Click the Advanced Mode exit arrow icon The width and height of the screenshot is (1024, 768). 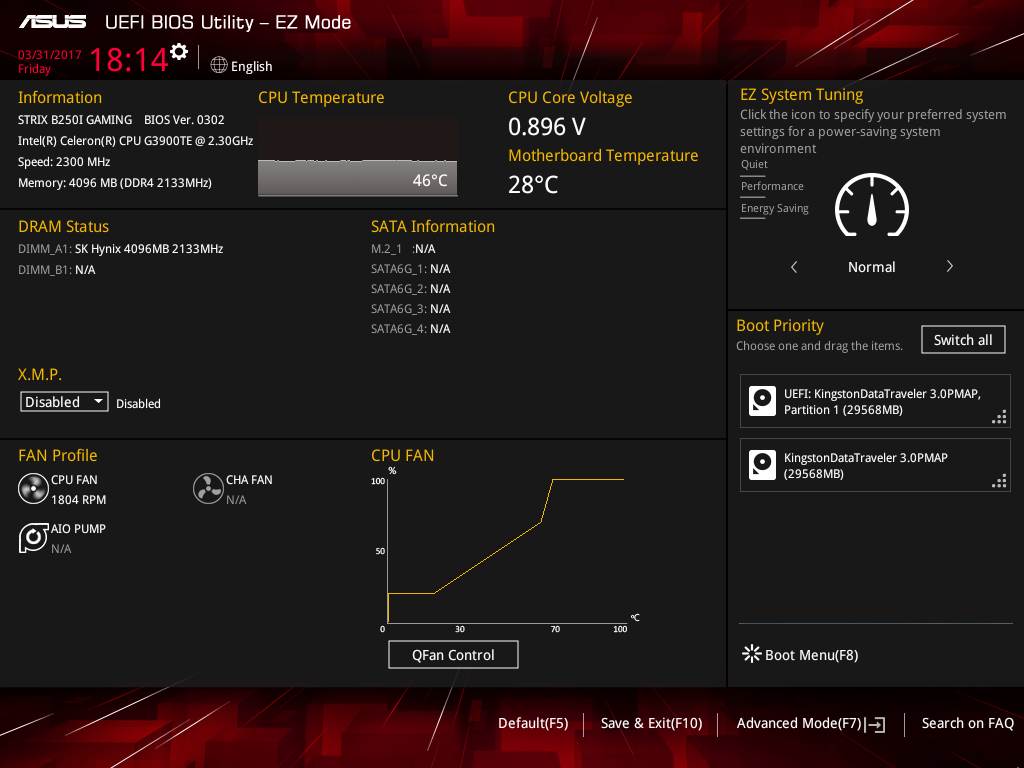click(x=876, y=724)
